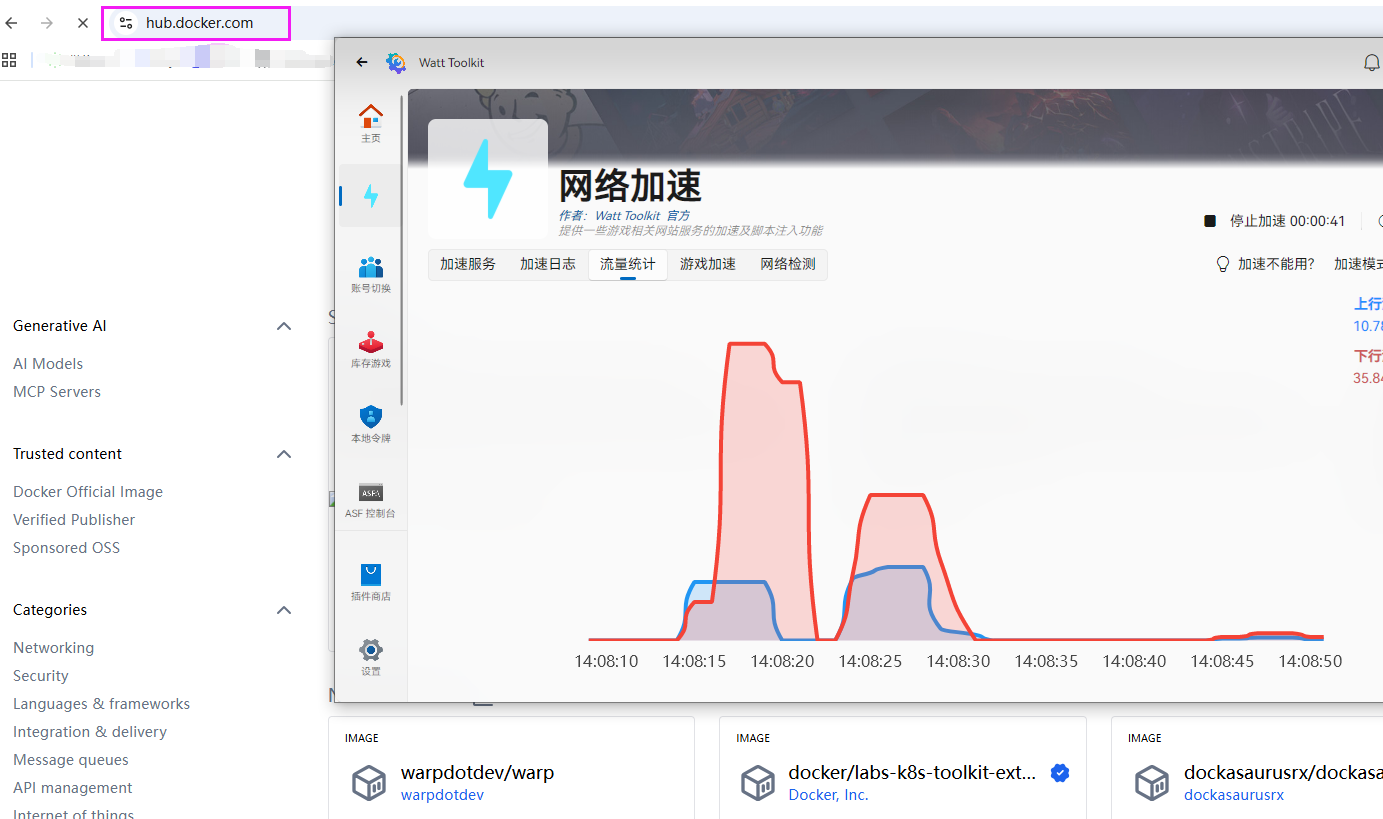Click the lightbulb icon beside 加速不能用?
Screen dimensions: 1383x819
(1222, 264)
